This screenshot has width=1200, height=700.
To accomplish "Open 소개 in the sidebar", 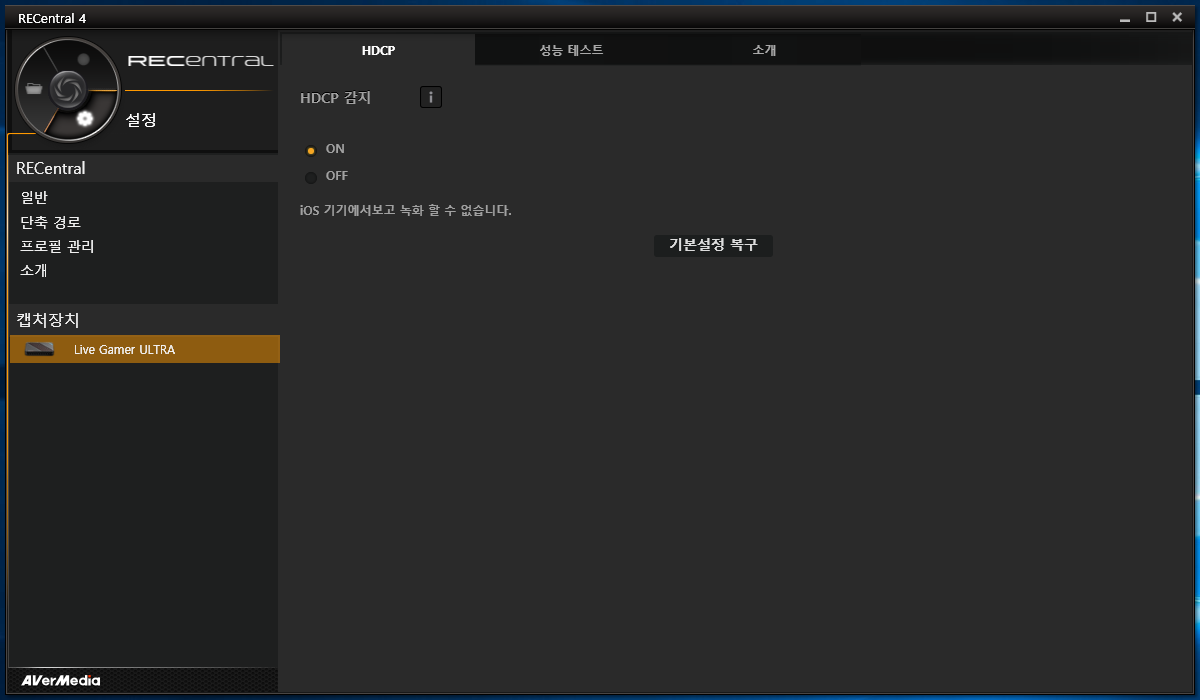I will click(x=34, y=270).
